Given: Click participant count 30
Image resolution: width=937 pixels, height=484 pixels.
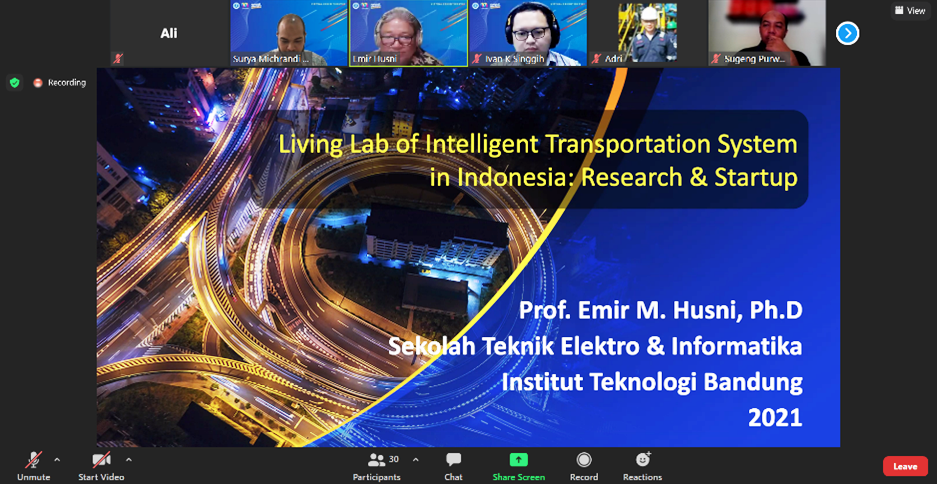Looking at the screenshot, I should tap(394, 460).
